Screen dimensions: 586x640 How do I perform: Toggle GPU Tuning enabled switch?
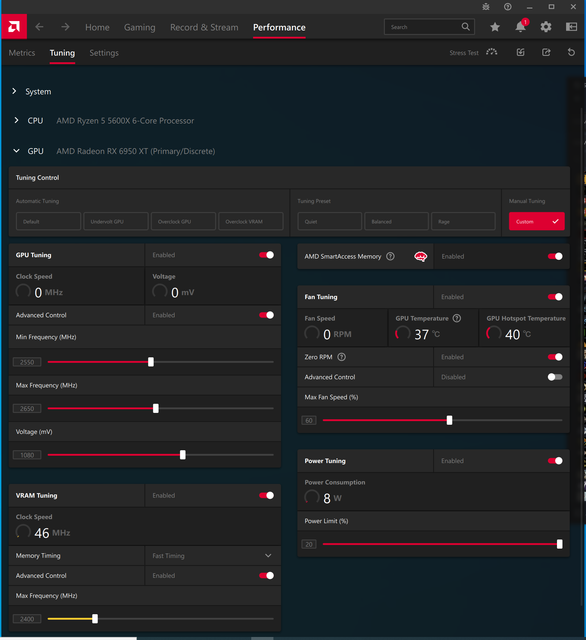tap(266, 255)
